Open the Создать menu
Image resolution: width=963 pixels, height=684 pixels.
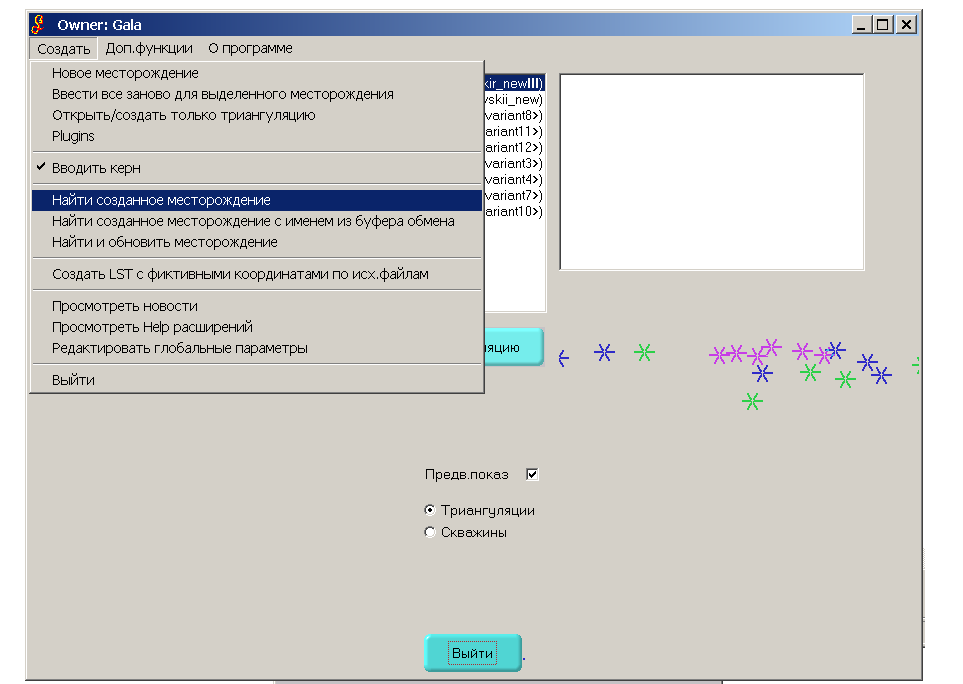[63, 49]
